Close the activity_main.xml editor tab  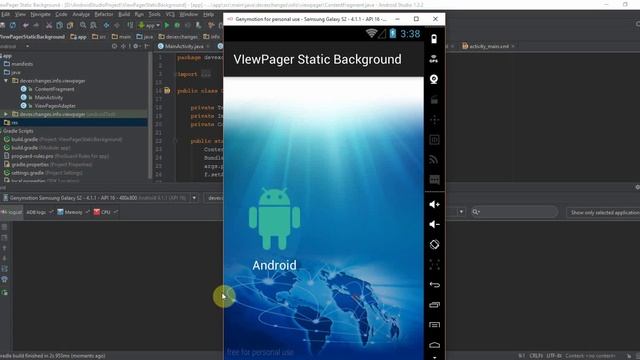pyautogui.click(x=513, y=47)
